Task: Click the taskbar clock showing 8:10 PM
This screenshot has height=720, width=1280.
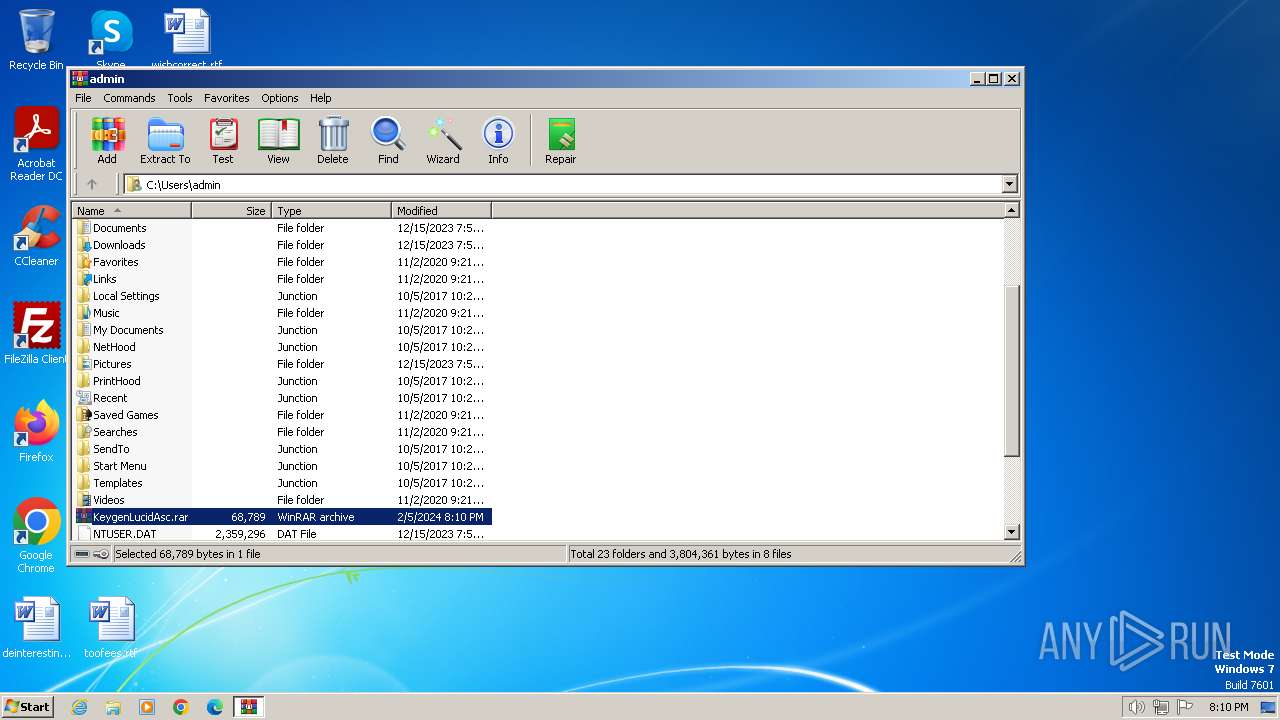Action: (1228, 707)
